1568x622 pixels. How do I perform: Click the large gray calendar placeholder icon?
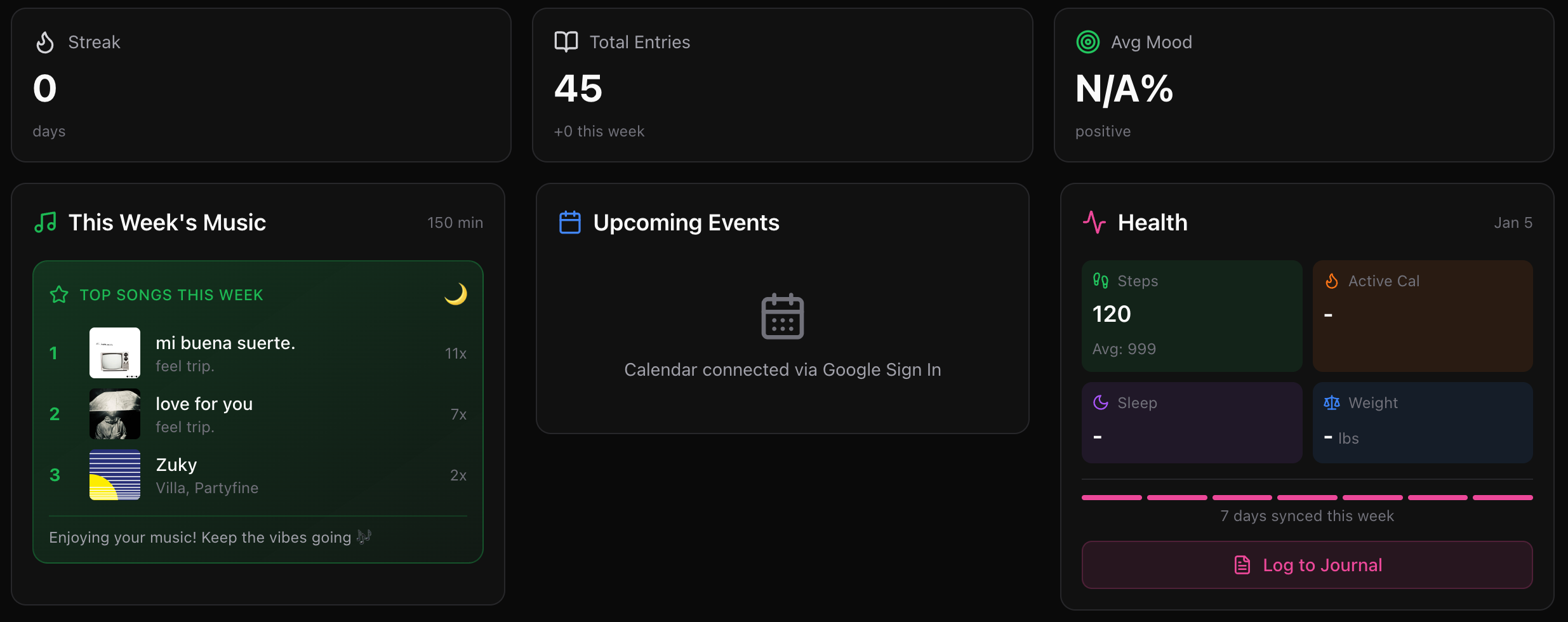[x=782, y=316]
